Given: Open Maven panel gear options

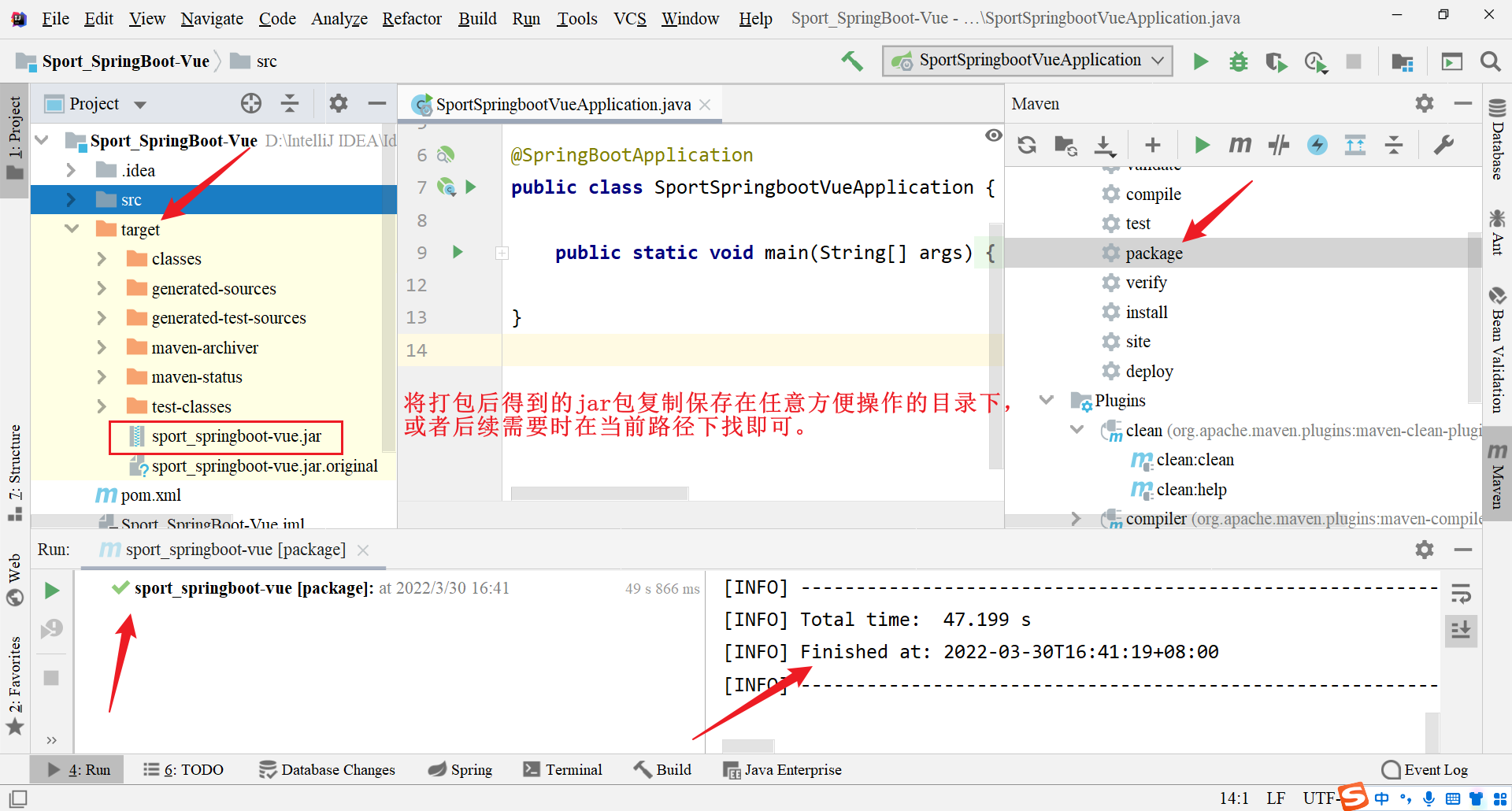Looking at the screenshot, I should tap(1425, 103).
